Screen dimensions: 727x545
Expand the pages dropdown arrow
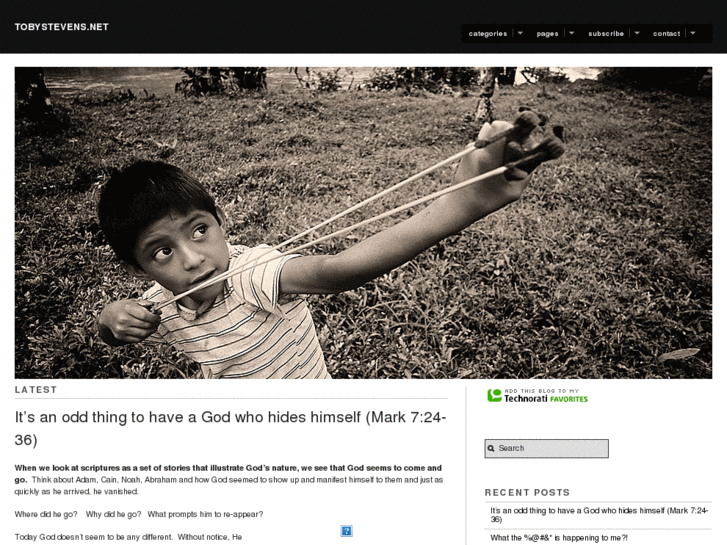[x=572, y=33]
